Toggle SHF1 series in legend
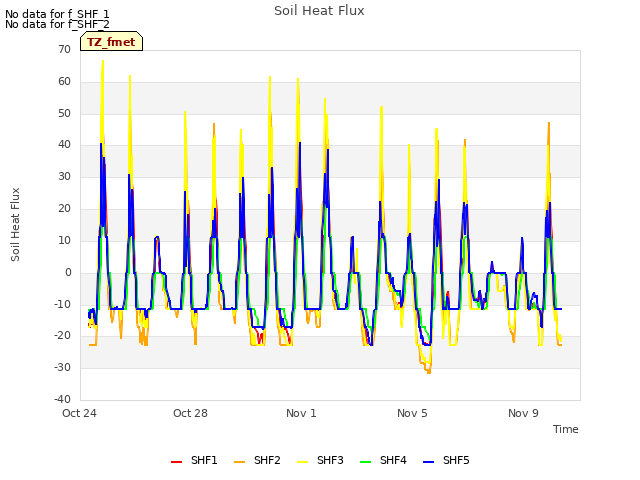The image size is (640, 480). point(194,460)
